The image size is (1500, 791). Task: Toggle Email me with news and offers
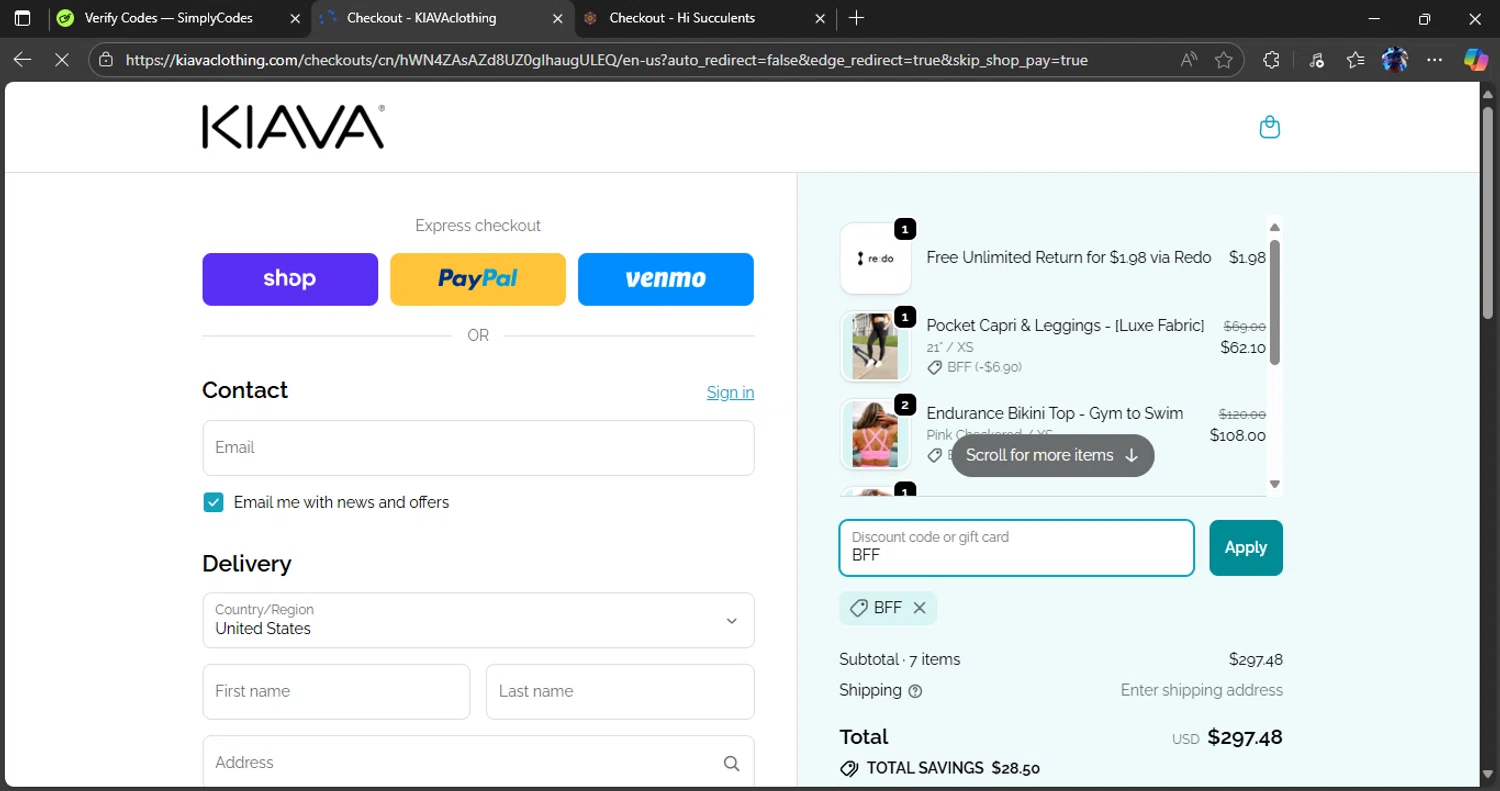pyautogui.click(x=213, y=502)
